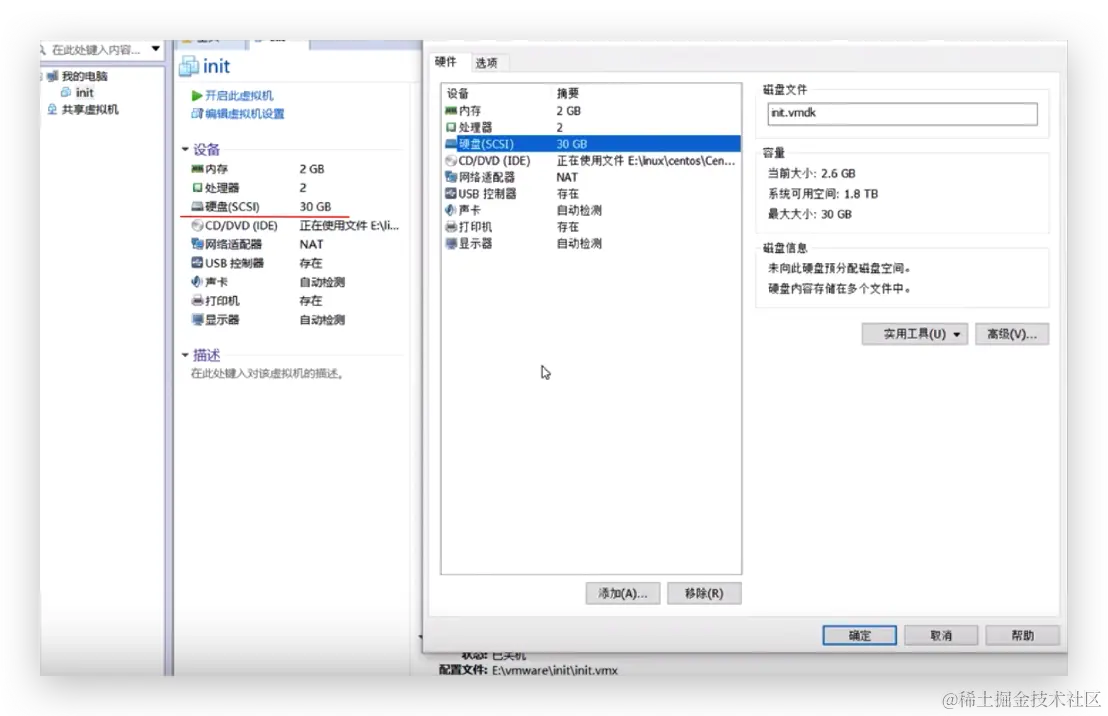
Task: Click the USB controller icon in settings dialog
Action: pyautogui.click(x=451, y=193)
